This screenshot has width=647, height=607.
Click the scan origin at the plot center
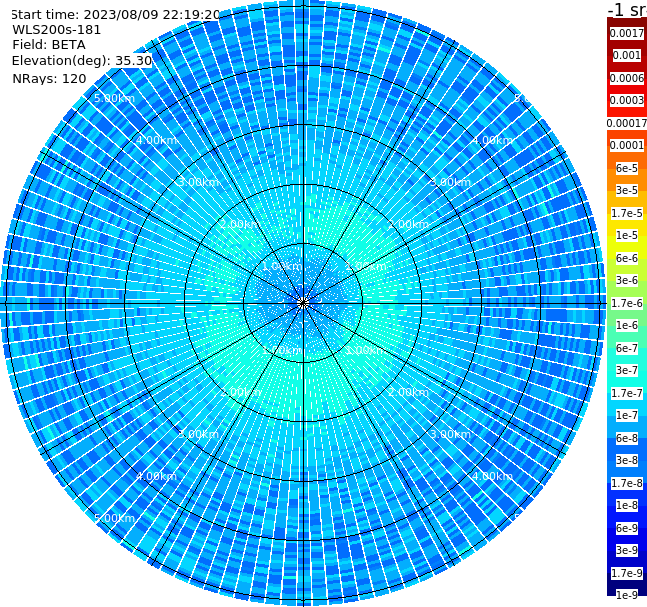pyautogui.click(x=303, y=303)
